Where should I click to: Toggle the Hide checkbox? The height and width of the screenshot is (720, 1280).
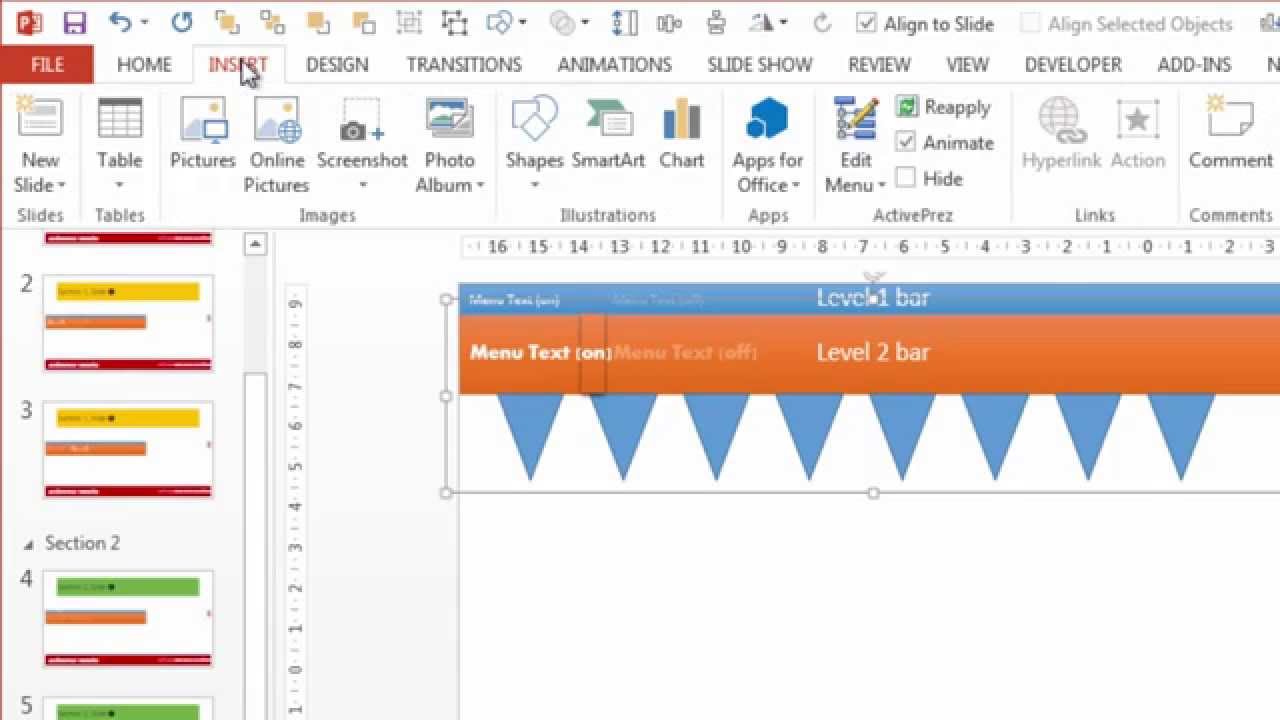906,178
